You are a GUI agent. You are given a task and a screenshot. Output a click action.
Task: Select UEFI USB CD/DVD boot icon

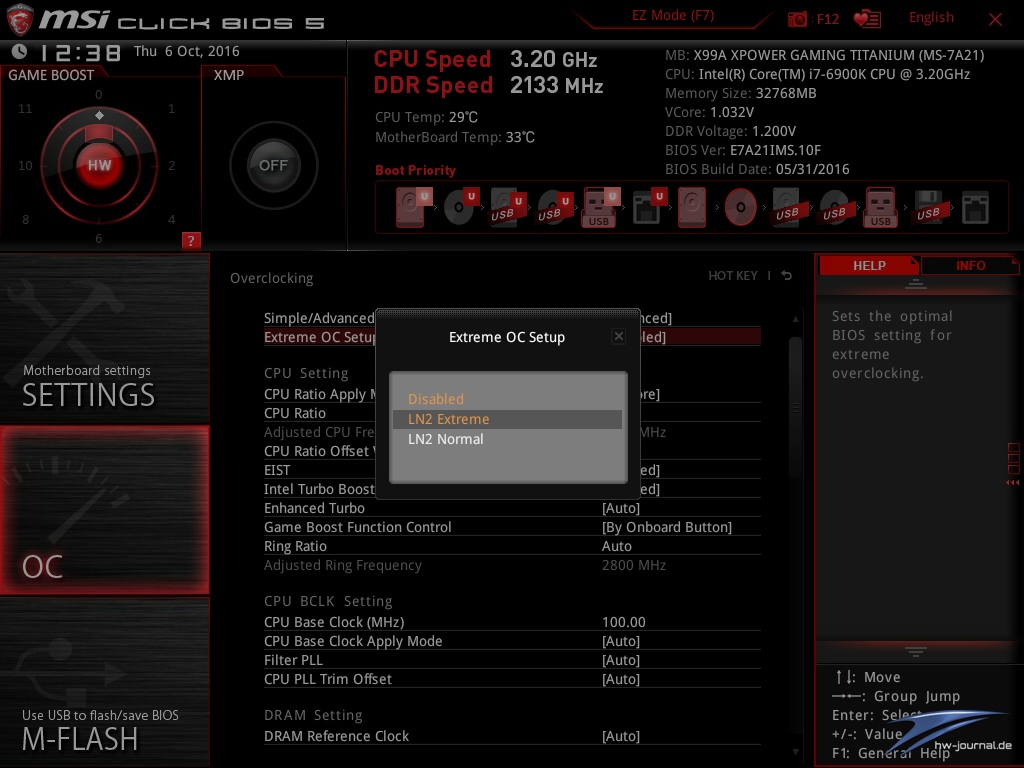[x=554, y=207]
